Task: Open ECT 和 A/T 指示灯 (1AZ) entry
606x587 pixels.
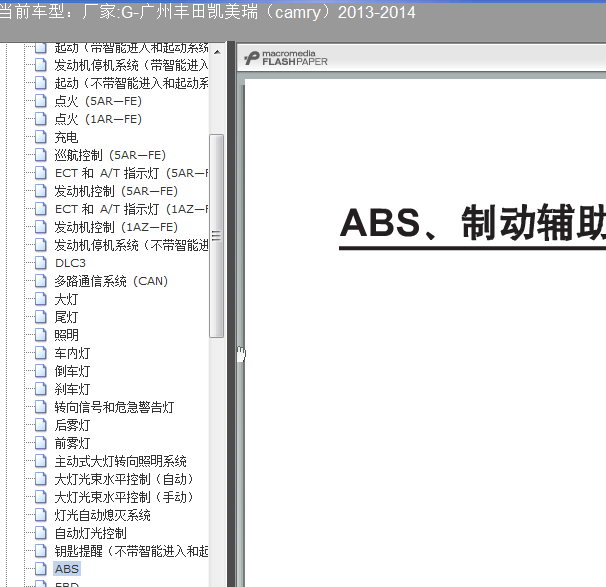Action: 131,209
